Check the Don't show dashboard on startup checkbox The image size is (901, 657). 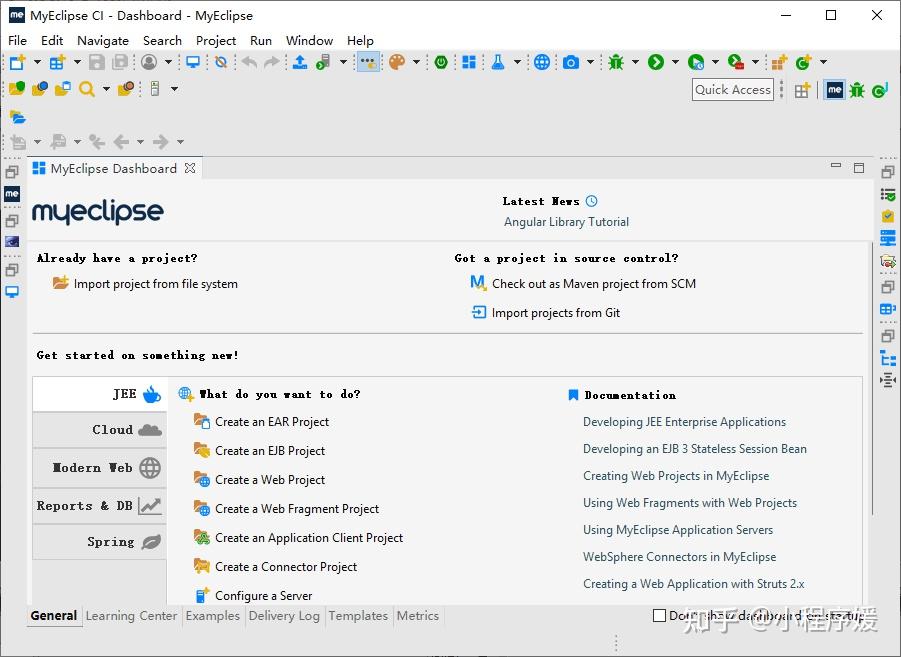coord(660,616)
